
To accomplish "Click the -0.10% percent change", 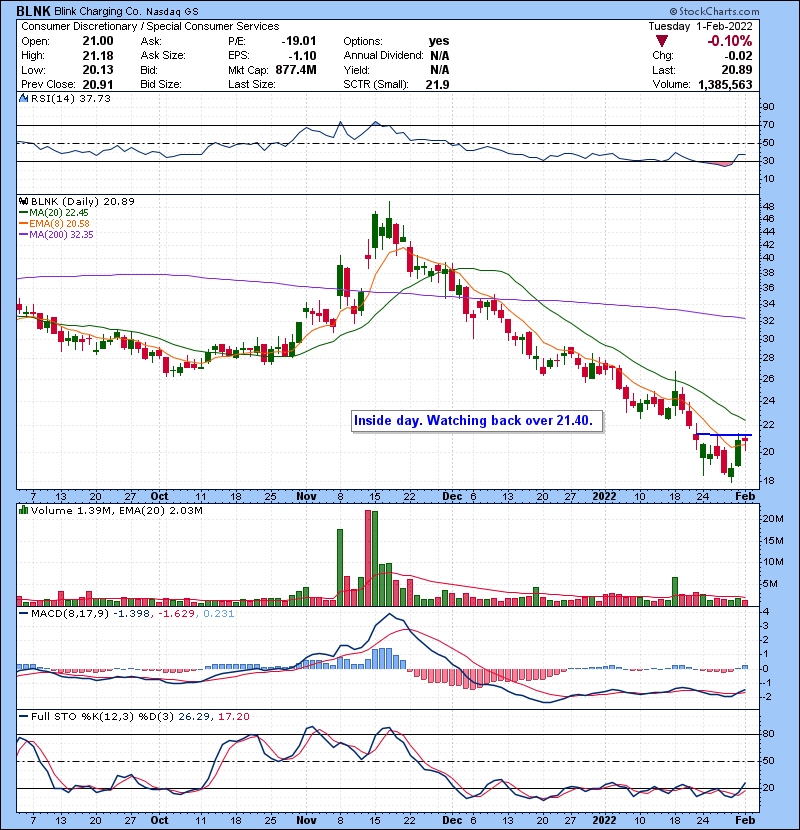I will pos(730,41).
